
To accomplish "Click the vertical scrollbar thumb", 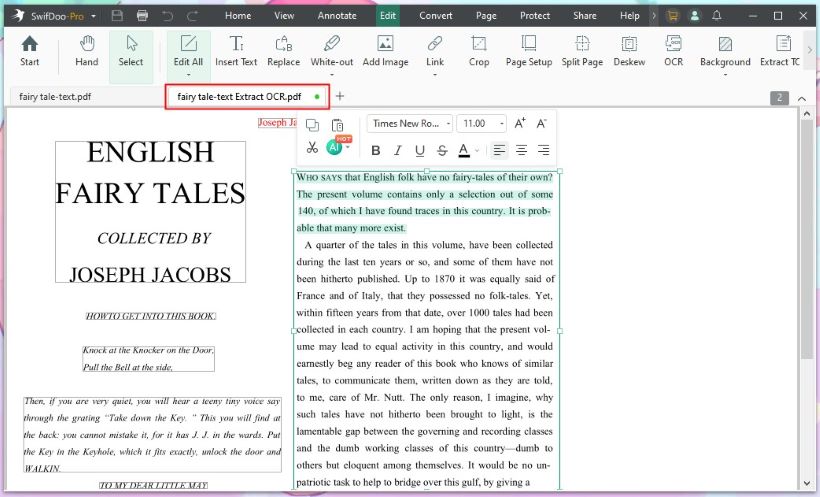I will 806,238.
